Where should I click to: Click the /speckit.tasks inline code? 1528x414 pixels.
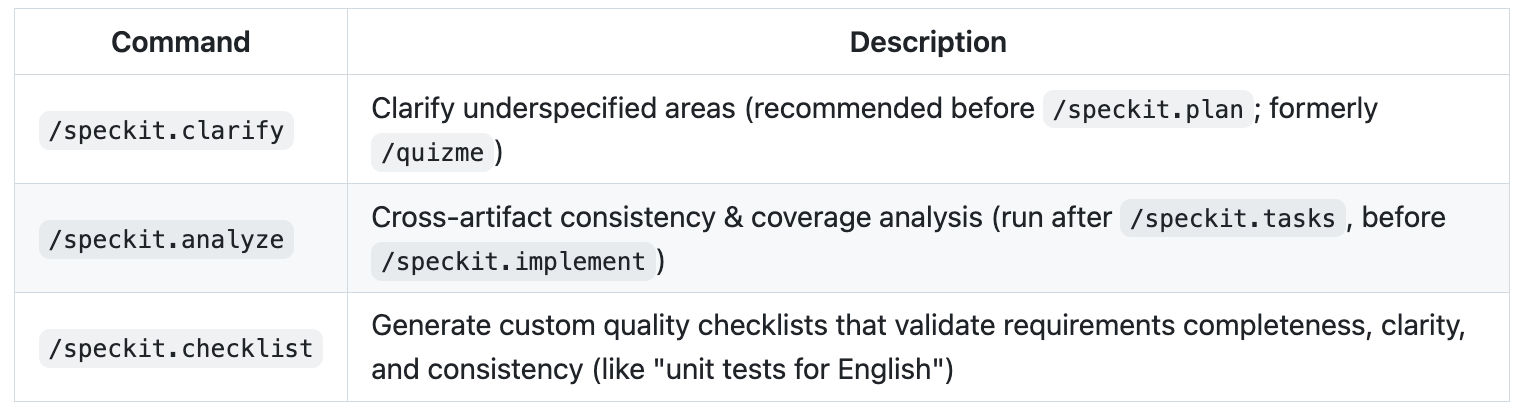pyautogui.click(x=1230, y=218)
